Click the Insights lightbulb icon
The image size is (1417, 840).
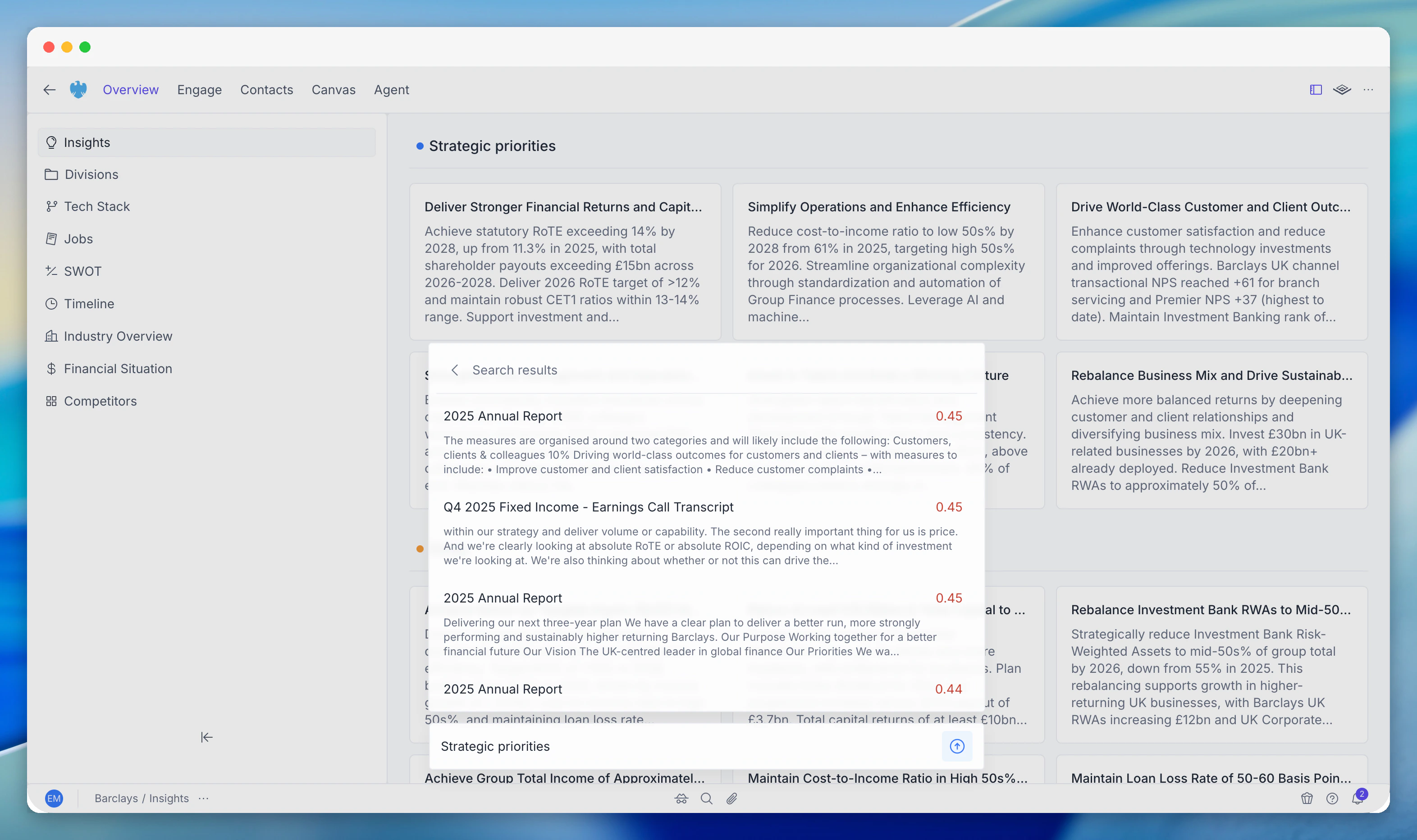click(x=51, y=142)
